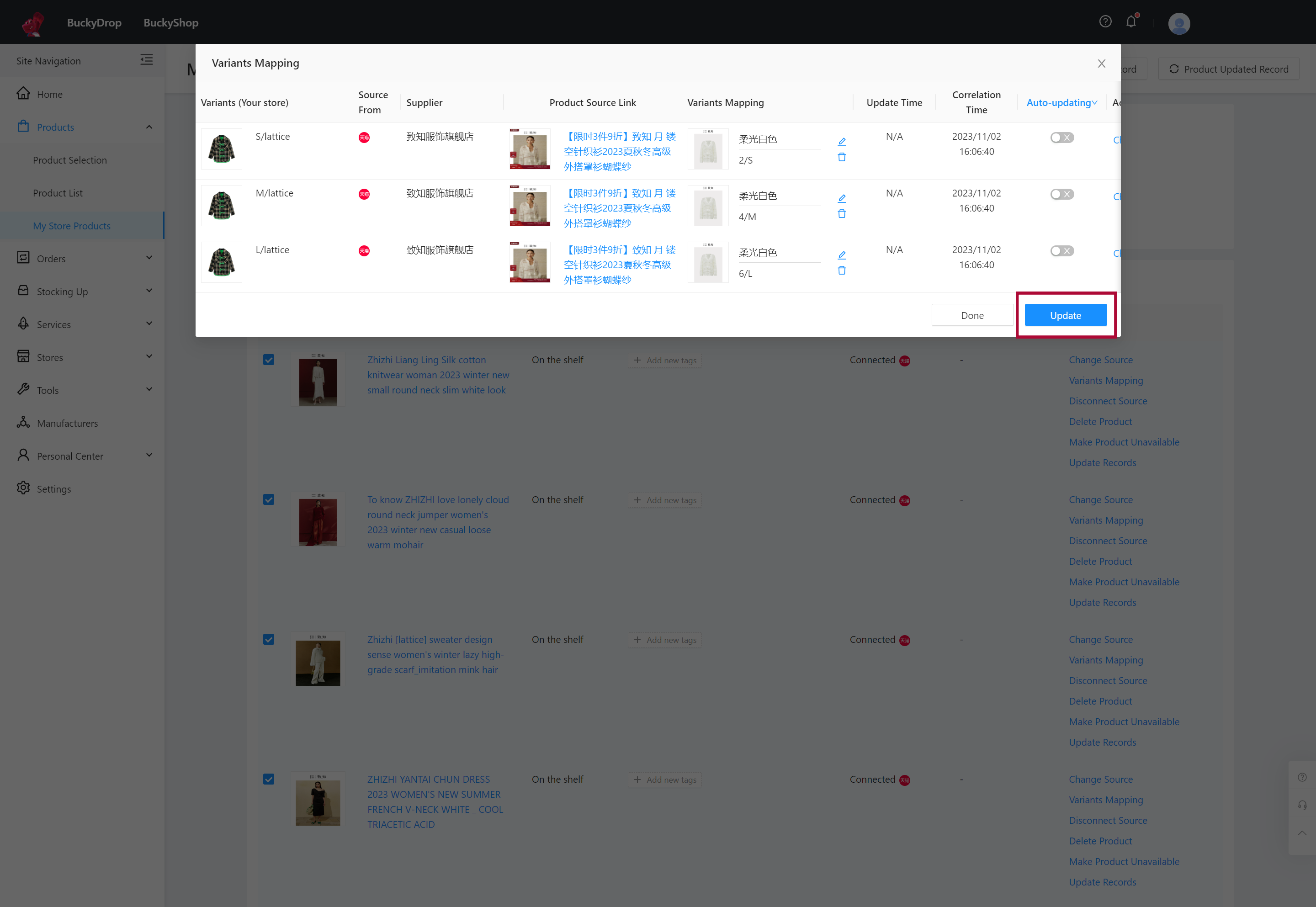
Task: Enable auto-updating toggle for S/lattice variant
Action: [x=1061, y=138]
